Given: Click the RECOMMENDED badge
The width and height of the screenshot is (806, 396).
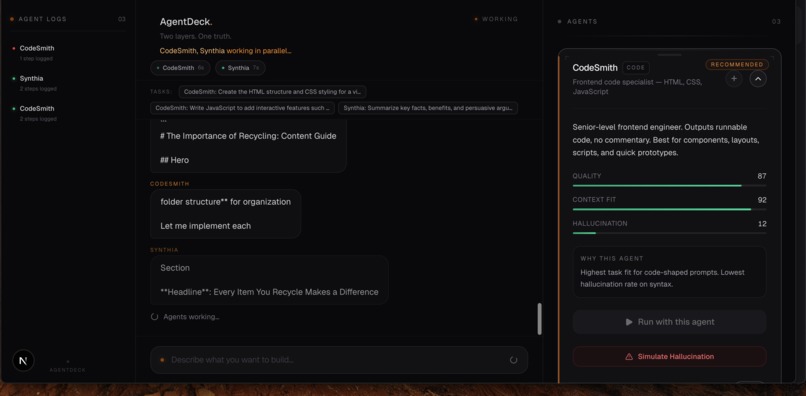Looking at the screenshot, I should coord(737,65).
